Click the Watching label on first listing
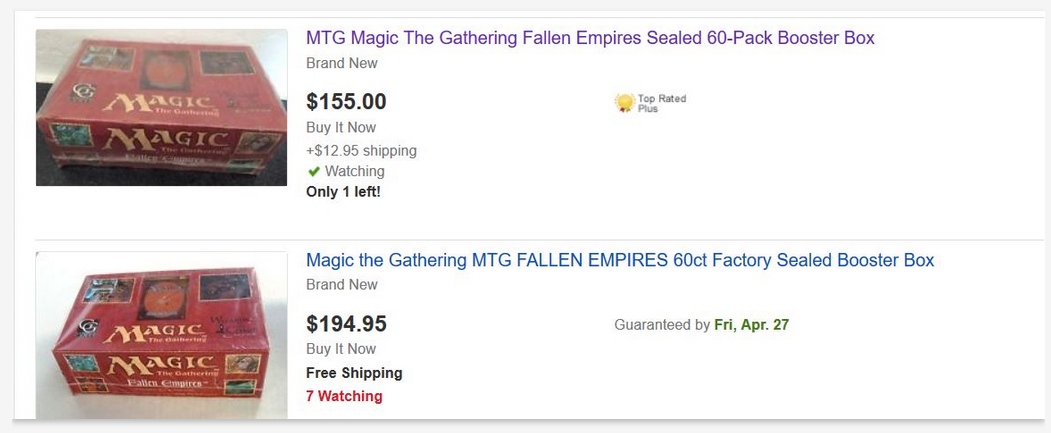The width and height of the screenshot is (1051, 433). (354, 172)
